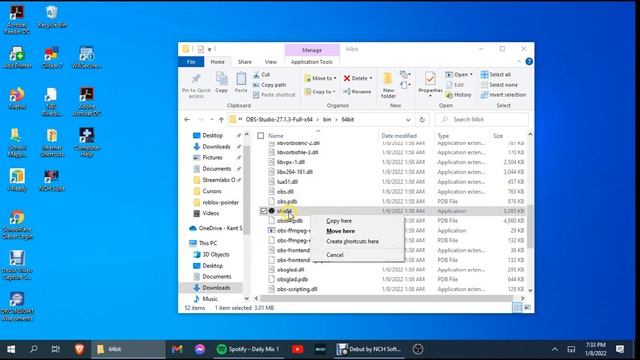Screen dimensions: 640x360
Task: Click Select all in the ribbon
Action: pyautogui.click(x=496, y=75)
